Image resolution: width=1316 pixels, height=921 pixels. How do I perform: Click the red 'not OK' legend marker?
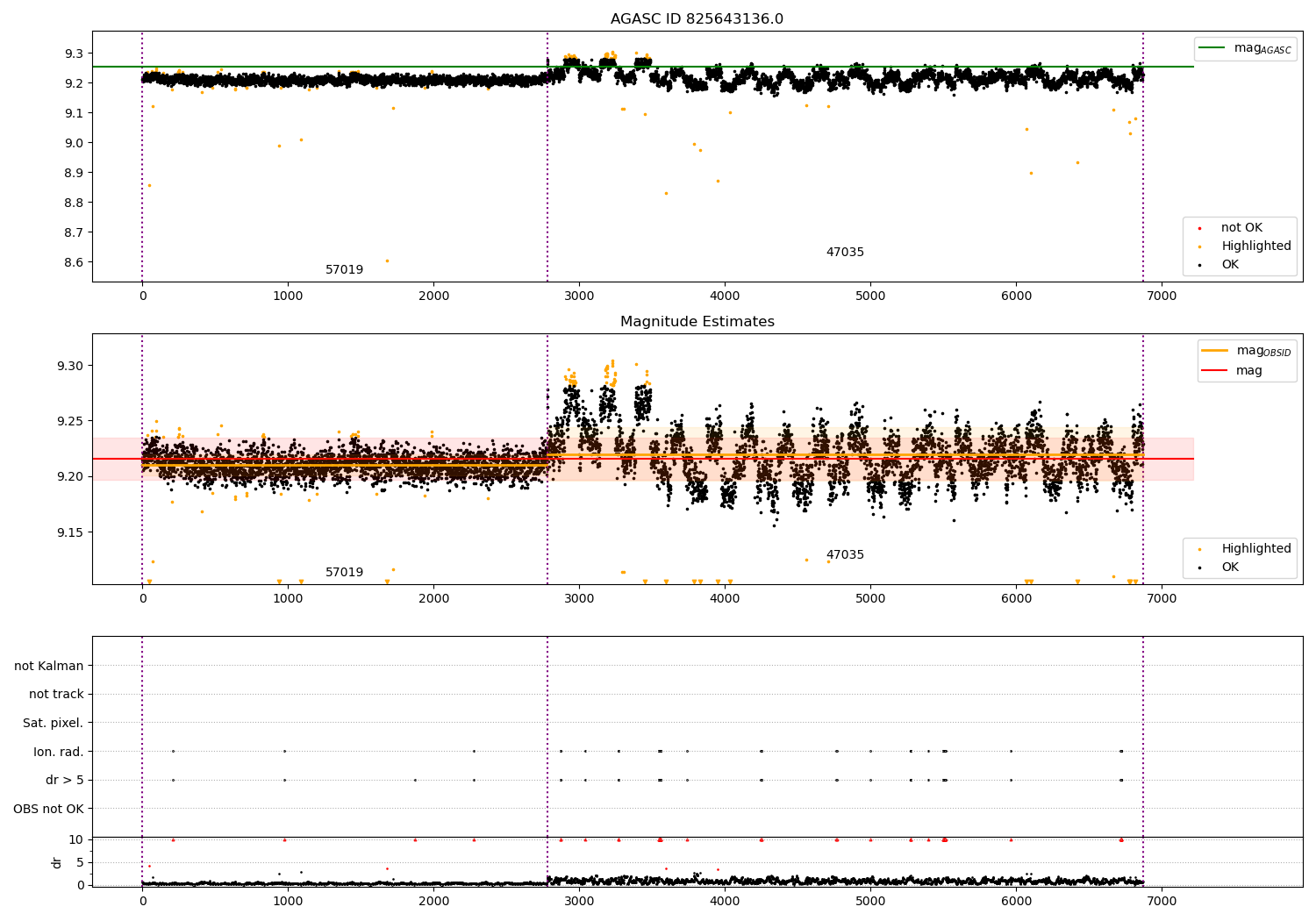[1199, 228]
